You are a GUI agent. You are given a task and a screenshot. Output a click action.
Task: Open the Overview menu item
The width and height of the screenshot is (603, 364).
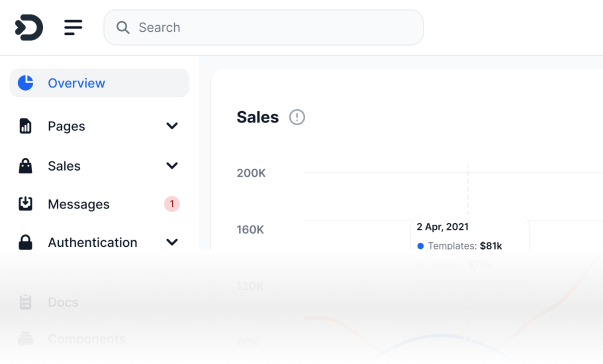pos(100,83)
